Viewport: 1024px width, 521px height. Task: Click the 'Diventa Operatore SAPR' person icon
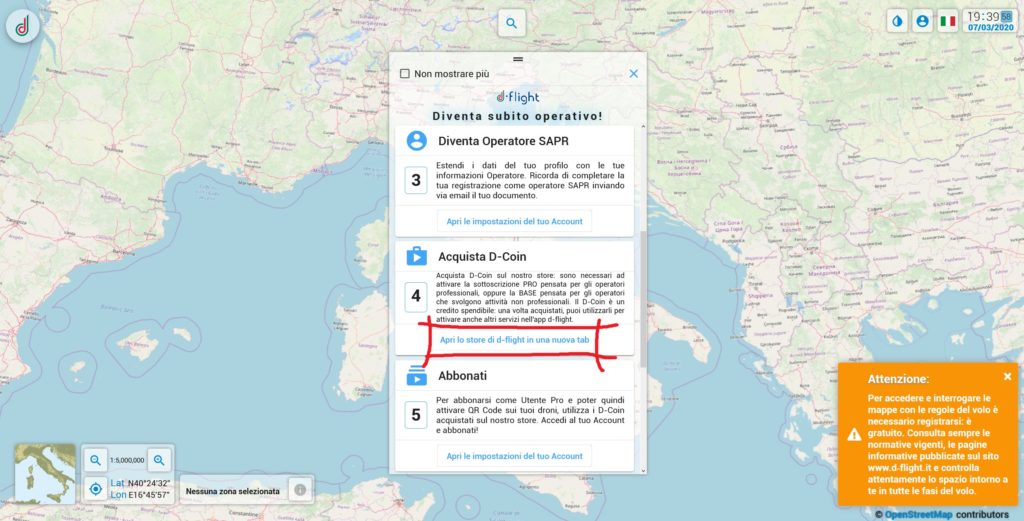(417, 140)
